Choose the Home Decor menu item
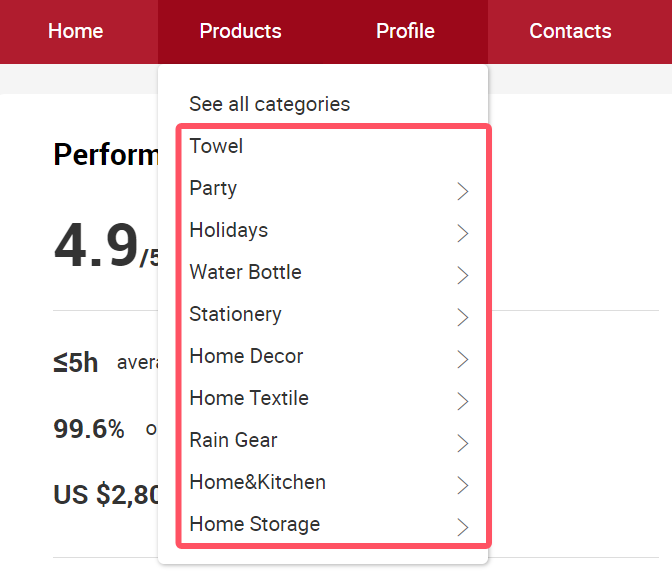This screenshot has width=672, height=579. click(x=246, y=356)
